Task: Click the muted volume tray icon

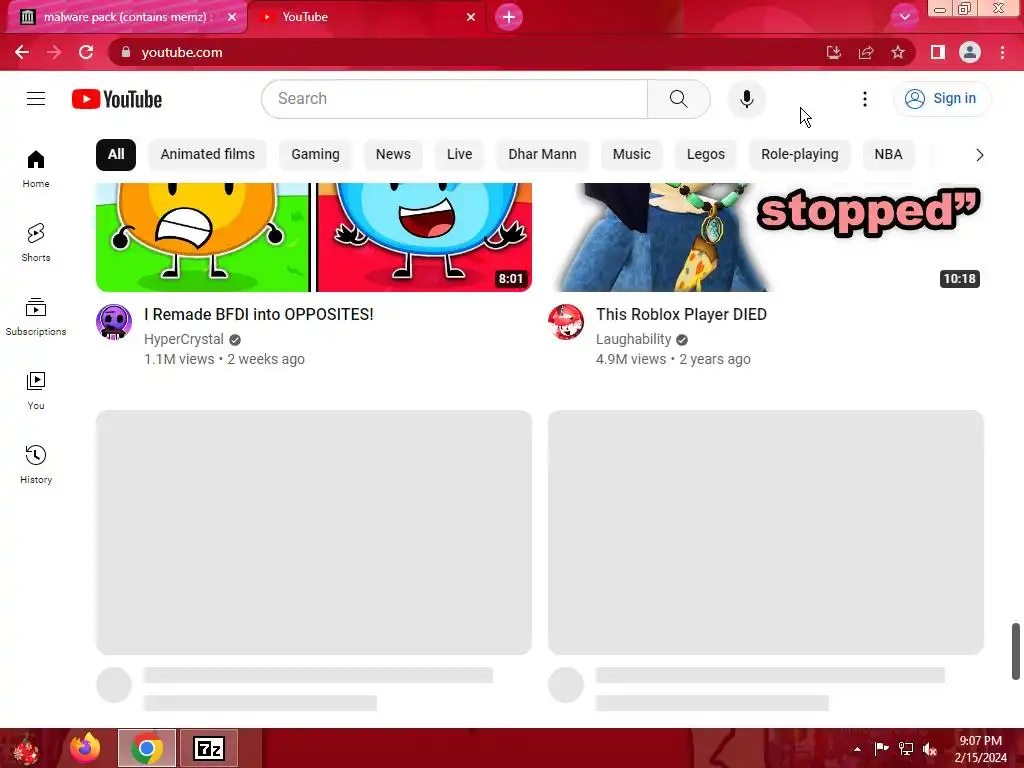Action: [x=930, y=749]
